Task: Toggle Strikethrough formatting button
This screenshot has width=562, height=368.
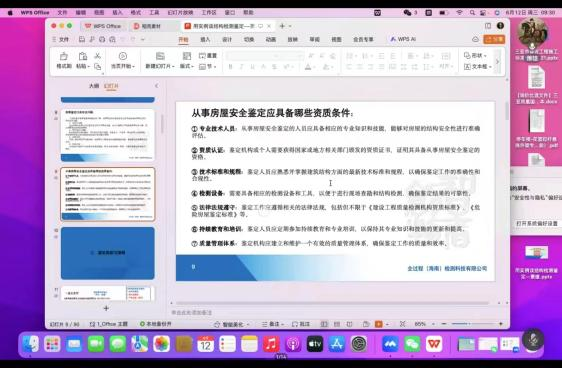Action: pos(274,67)
